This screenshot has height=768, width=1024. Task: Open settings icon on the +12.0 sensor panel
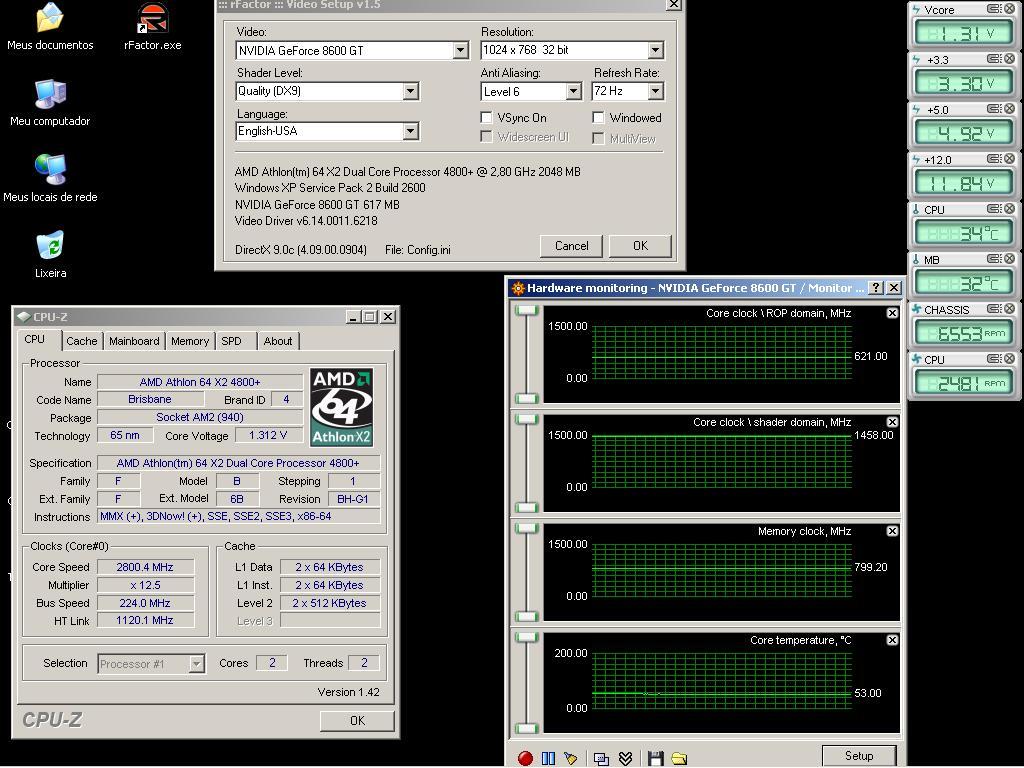(994, 159)
